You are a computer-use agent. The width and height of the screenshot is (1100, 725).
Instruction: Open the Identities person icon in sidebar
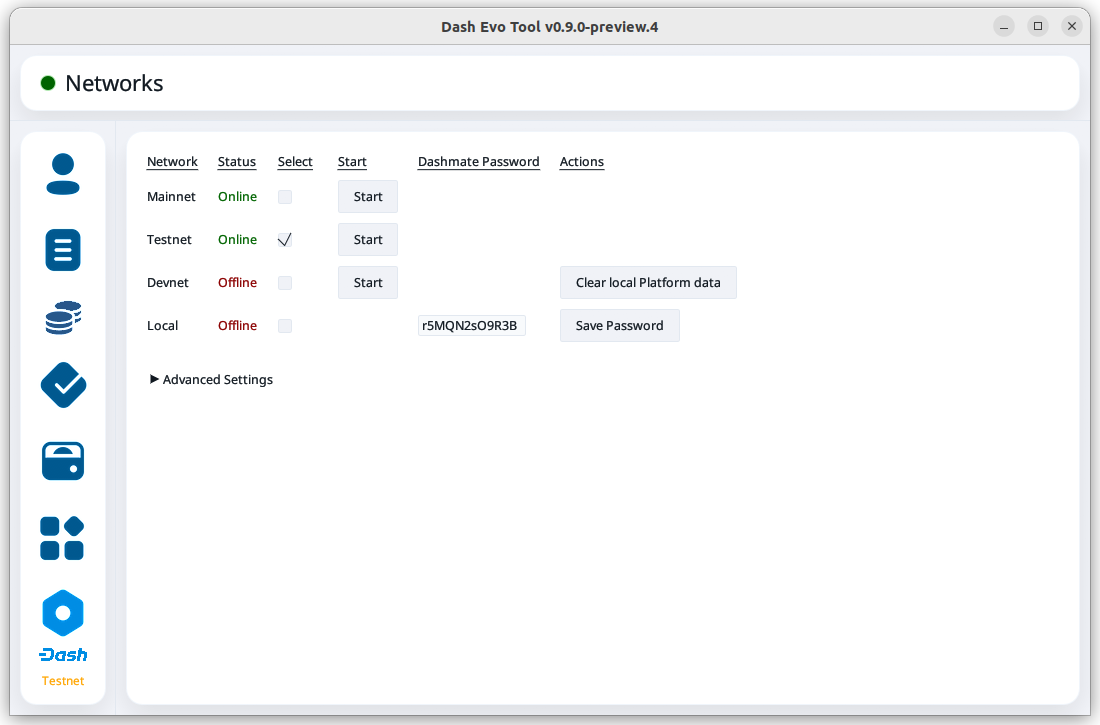coord(63,174)
